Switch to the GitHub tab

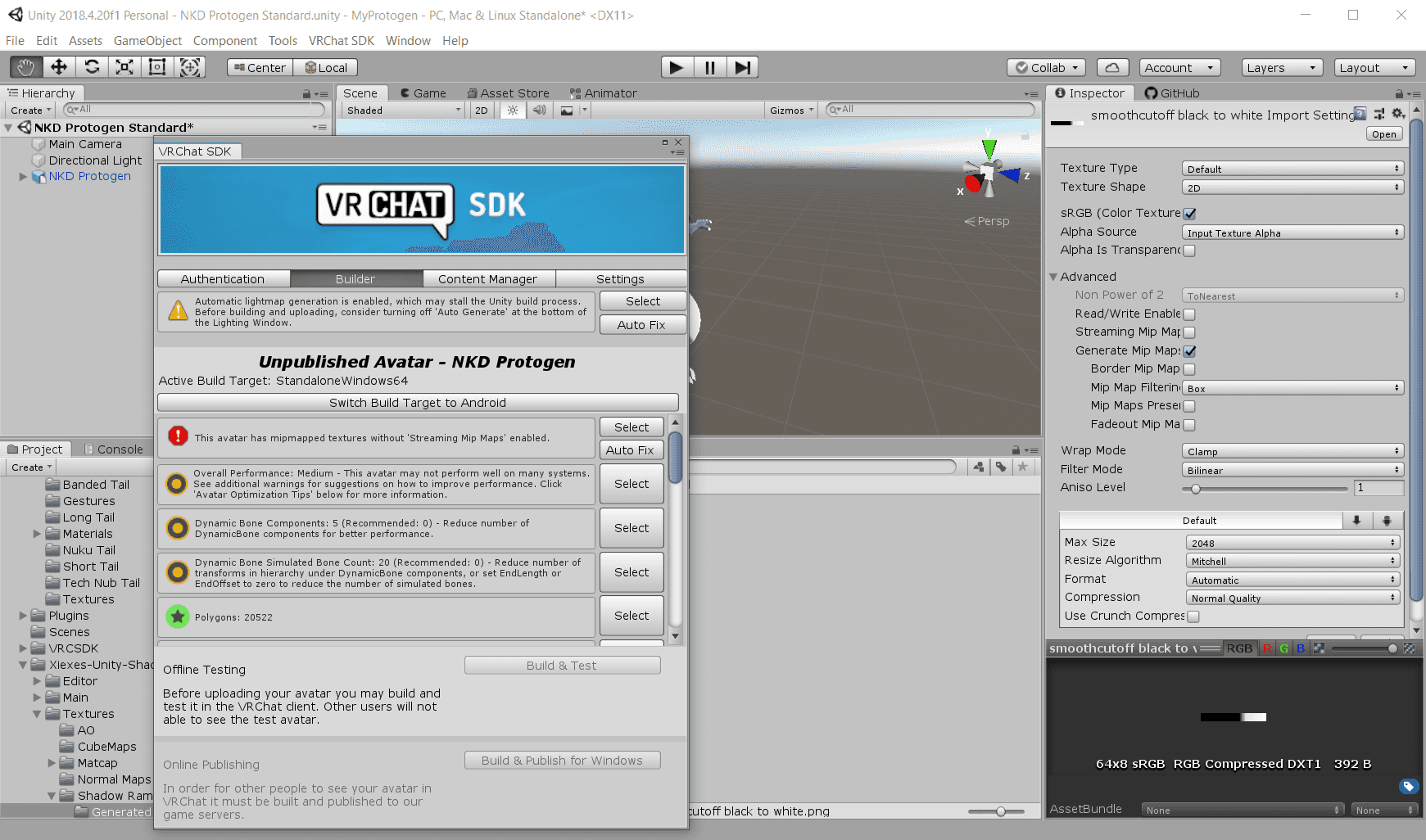coord(1172,93)
